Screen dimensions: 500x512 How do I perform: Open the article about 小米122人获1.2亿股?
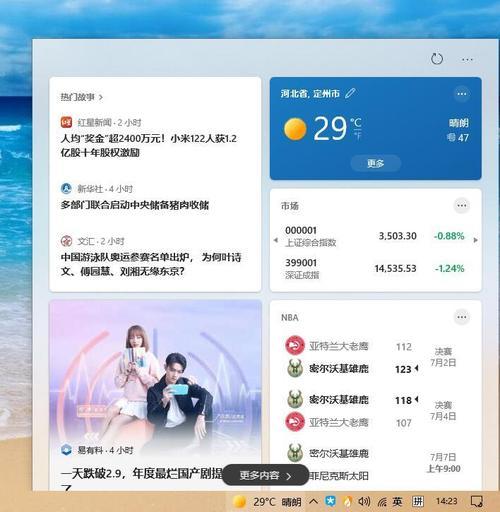point(149,145)
